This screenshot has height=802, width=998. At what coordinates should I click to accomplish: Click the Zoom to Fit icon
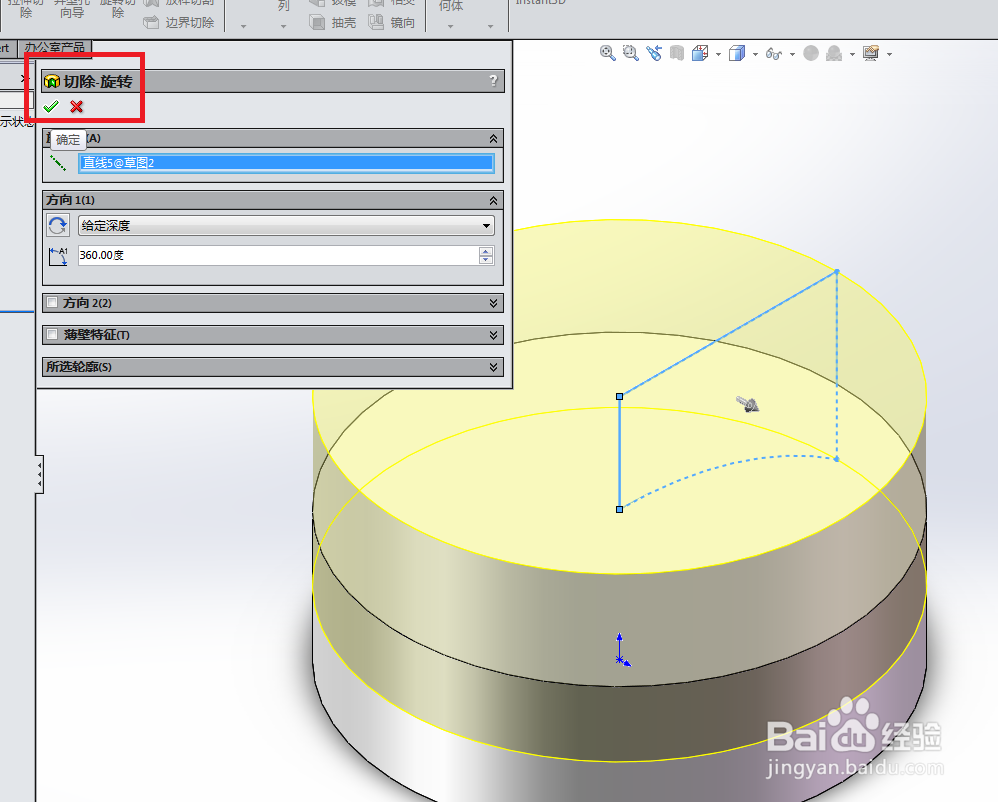608,53
